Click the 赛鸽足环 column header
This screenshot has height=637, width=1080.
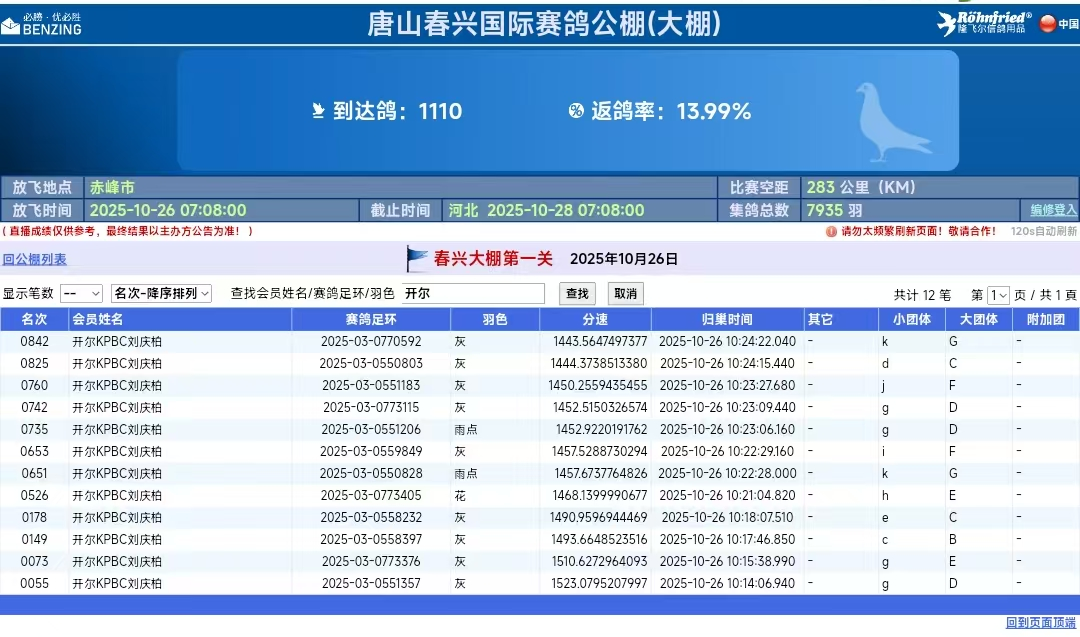click(371, 320)
